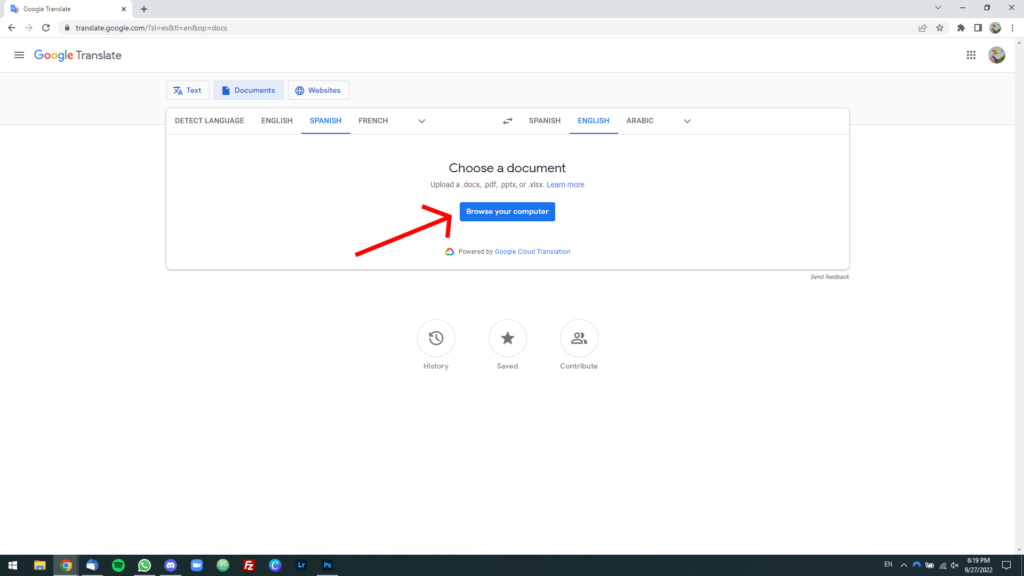Open Saved translations

tap(507, 345)
